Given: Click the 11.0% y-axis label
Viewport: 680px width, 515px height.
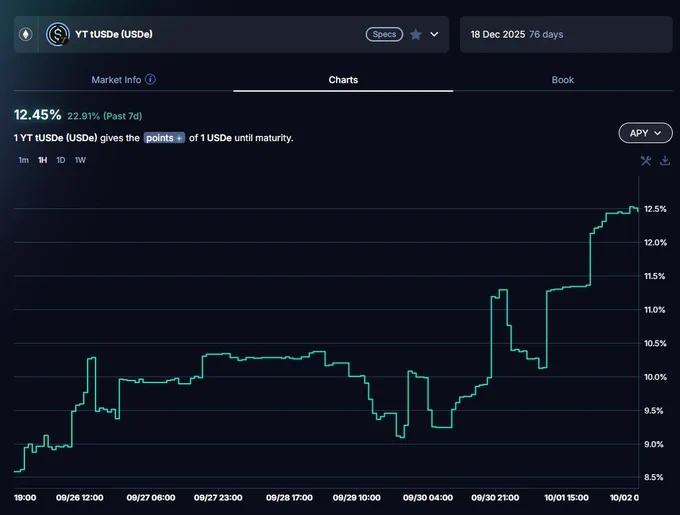Looking at the screenshot, I should pyautogui.click(x=654, y=310).
